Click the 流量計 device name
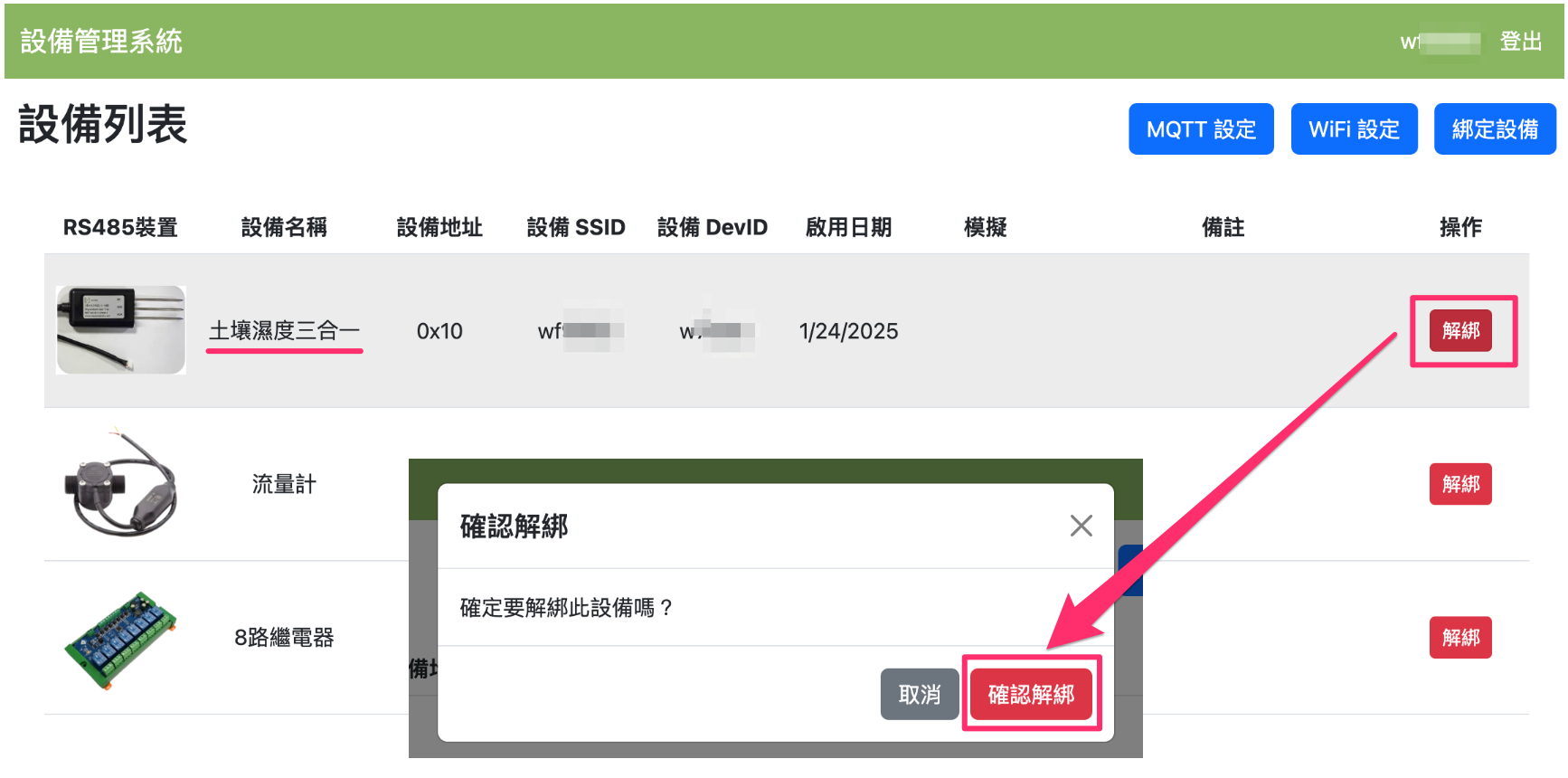1568x778 pixels. (284, 485)
